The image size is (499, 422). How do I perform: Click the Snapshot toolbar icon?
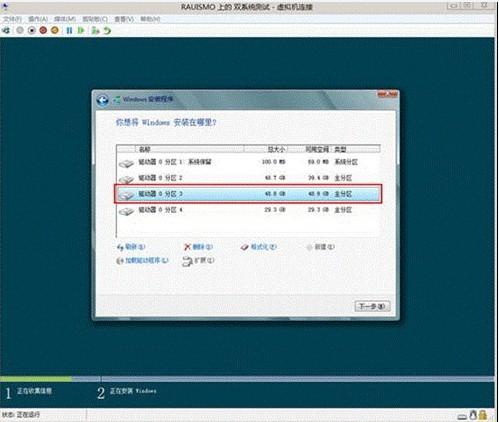[x=95, y=31]
